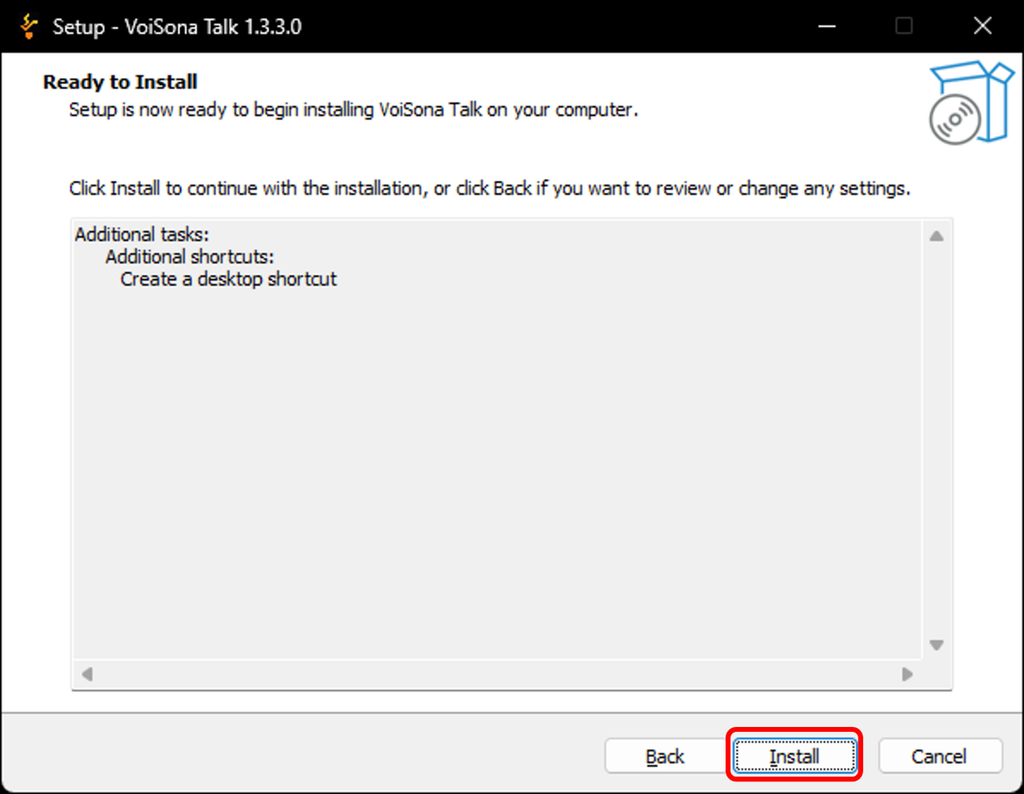The width and height of the screenshot is (1024, 794).
Task: Click the "Click Install to continue" instruction text
Action: point(489,188)
